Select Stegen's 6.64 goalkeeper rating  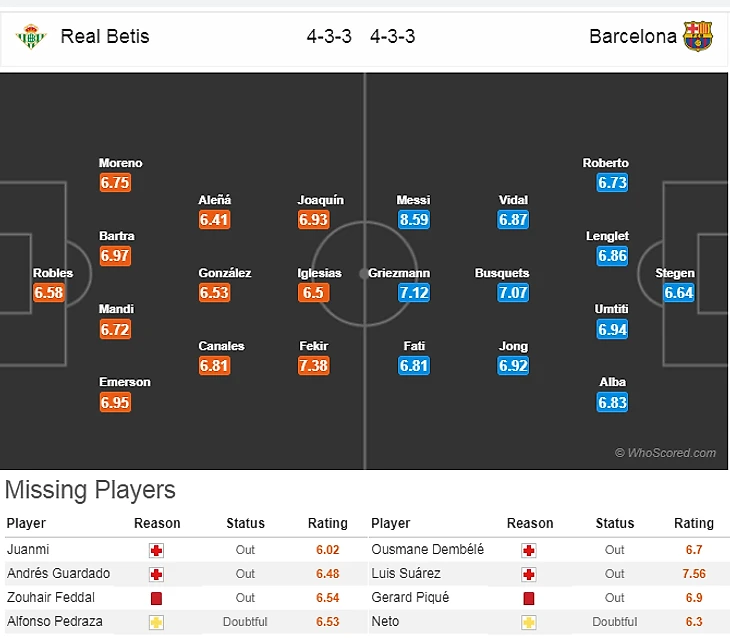(678, 293)
